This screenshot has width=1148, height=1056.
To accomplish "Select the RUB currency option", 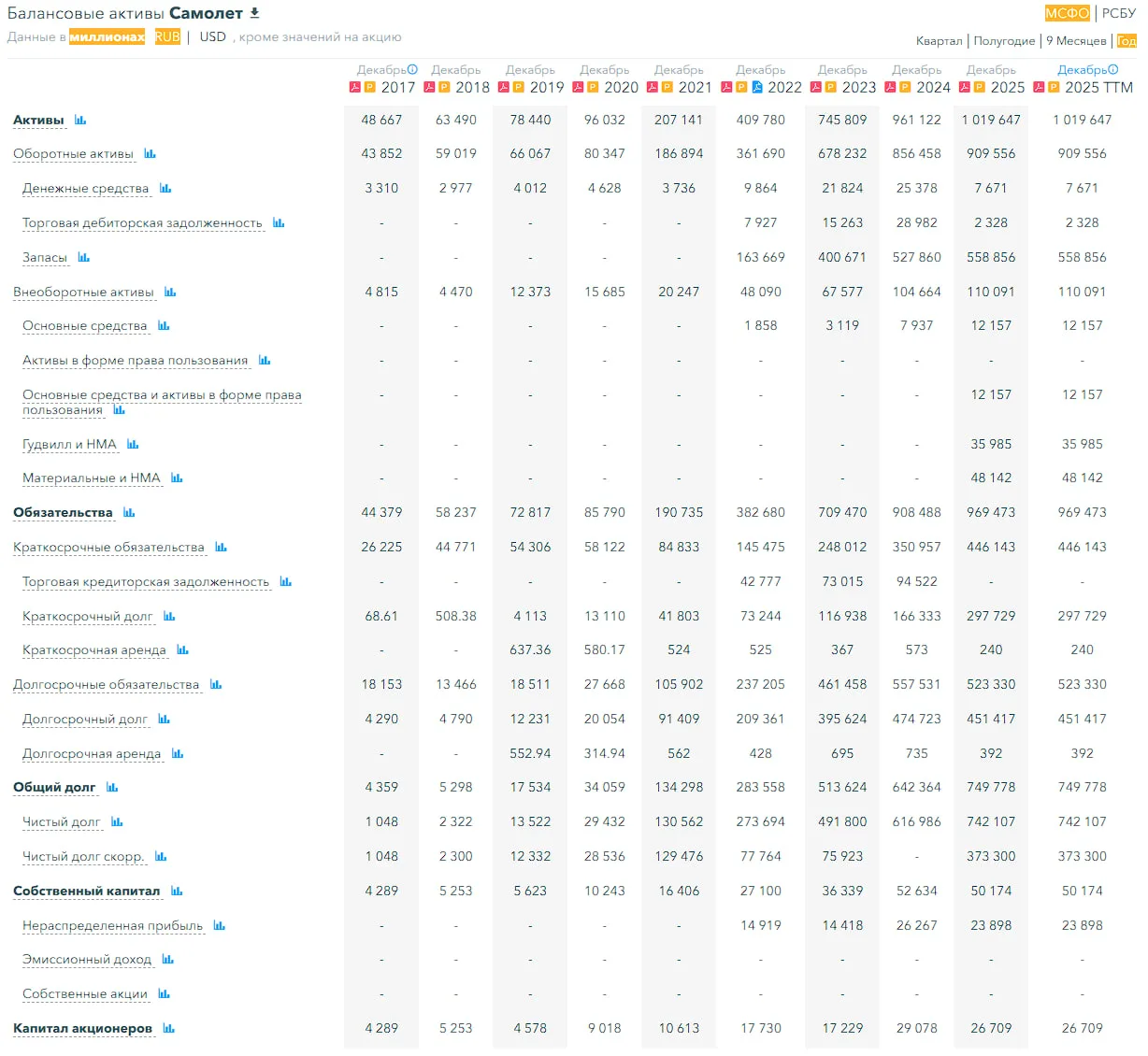I will click(167, 36).
